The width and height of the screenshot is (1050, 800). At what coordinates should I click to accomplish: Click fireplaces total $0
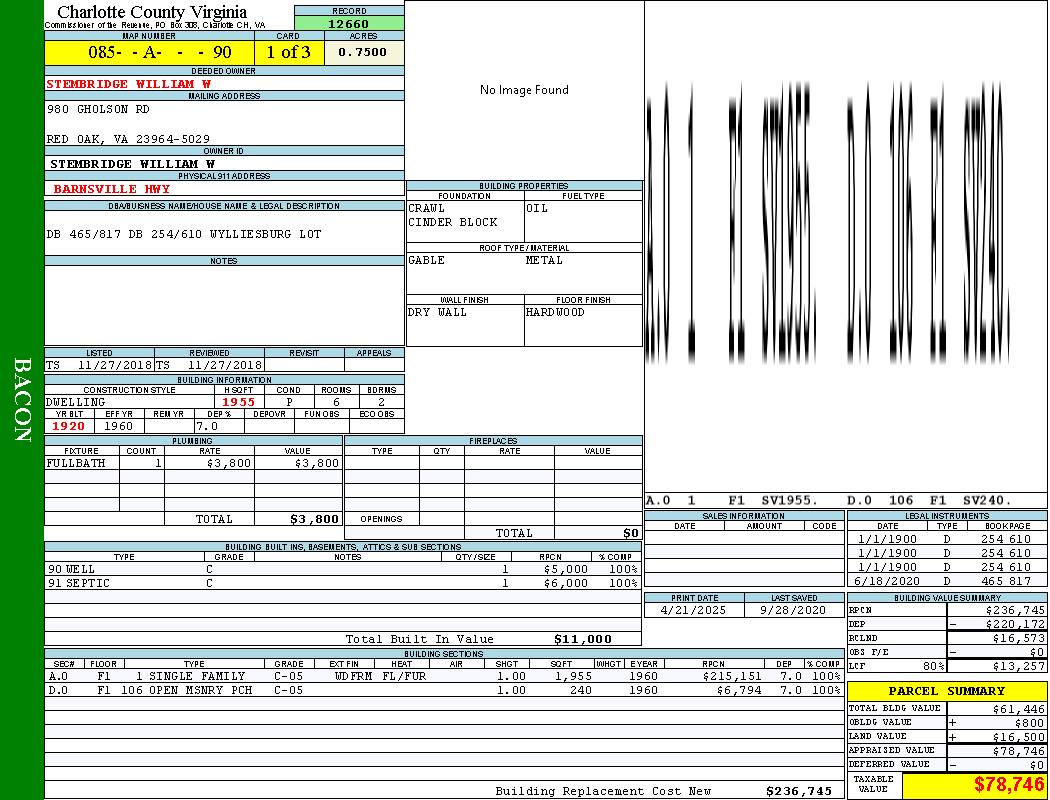631,533
